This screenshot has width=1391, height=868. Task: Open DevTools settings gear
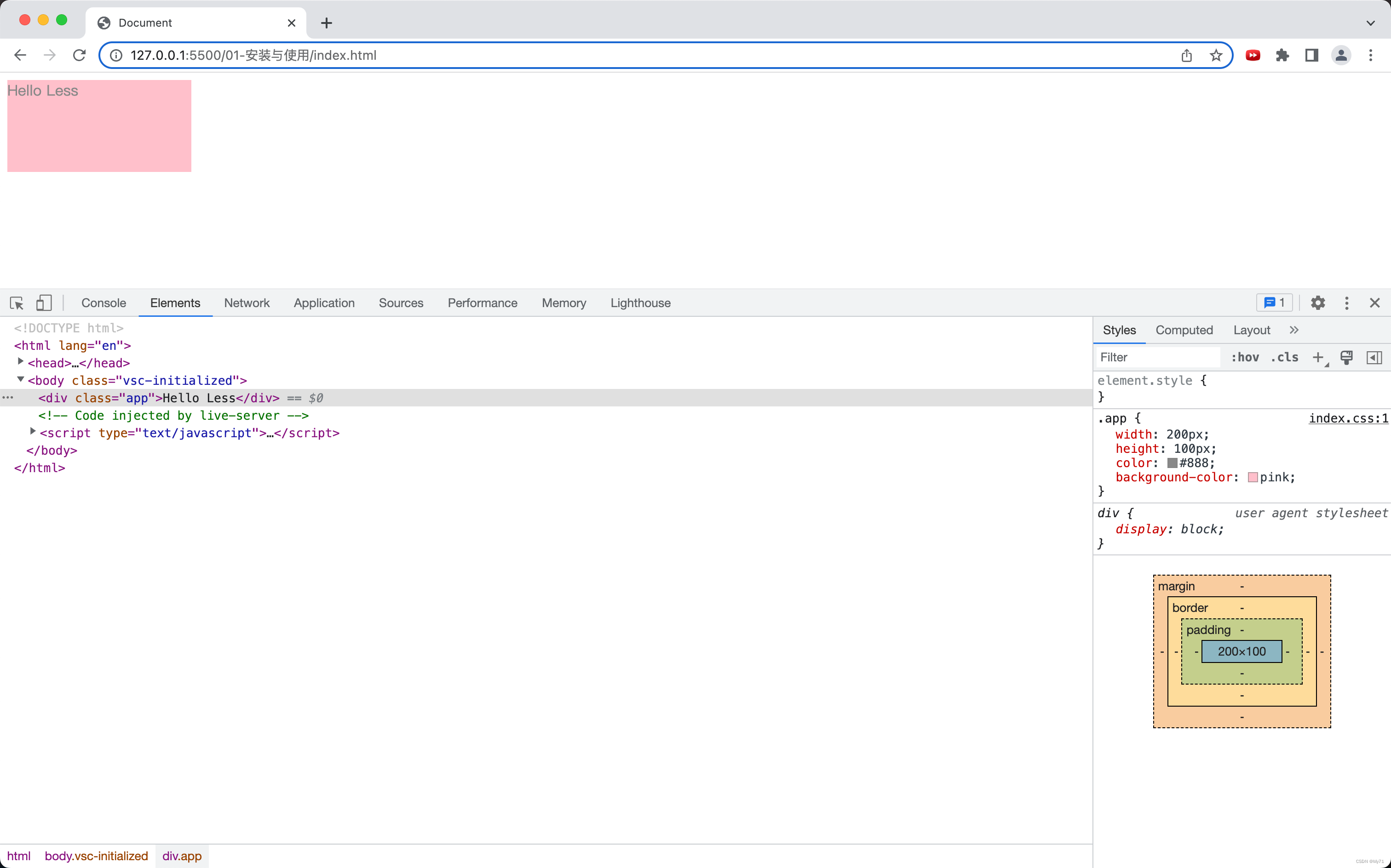pyautogui.click(x=1317, y=303)
